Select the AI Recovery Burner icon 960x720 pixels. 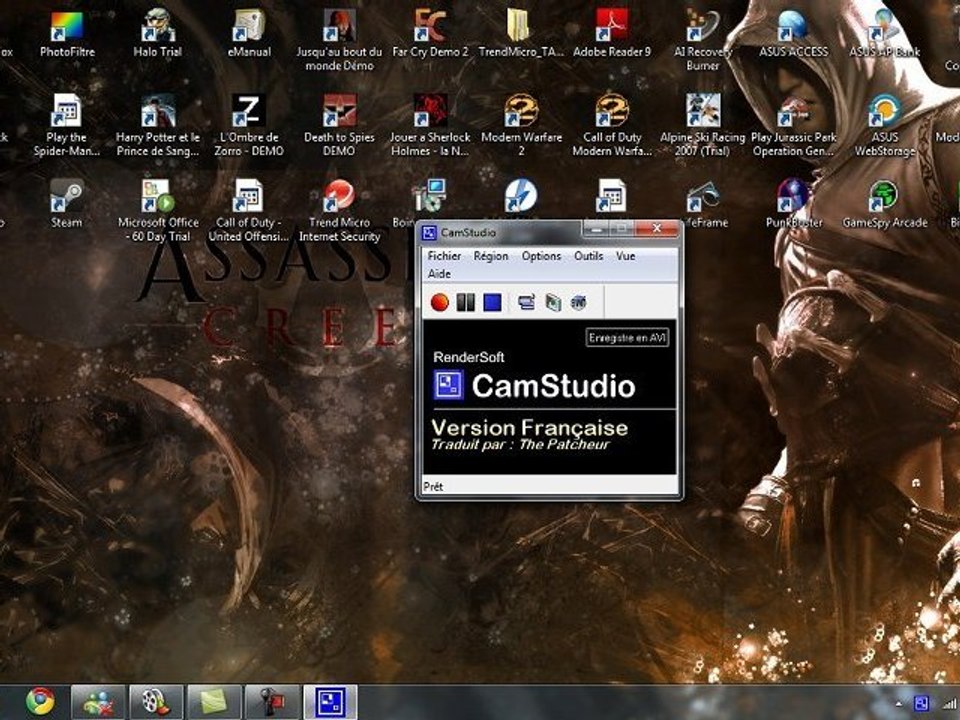[x=702, y=40]
